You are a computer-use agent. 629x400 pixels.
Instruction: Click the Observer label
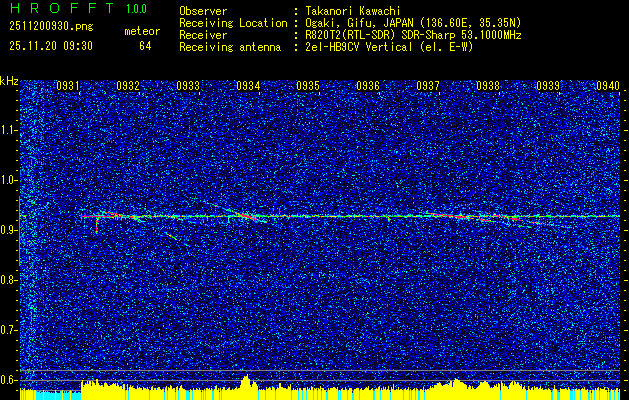click(203, 11)
